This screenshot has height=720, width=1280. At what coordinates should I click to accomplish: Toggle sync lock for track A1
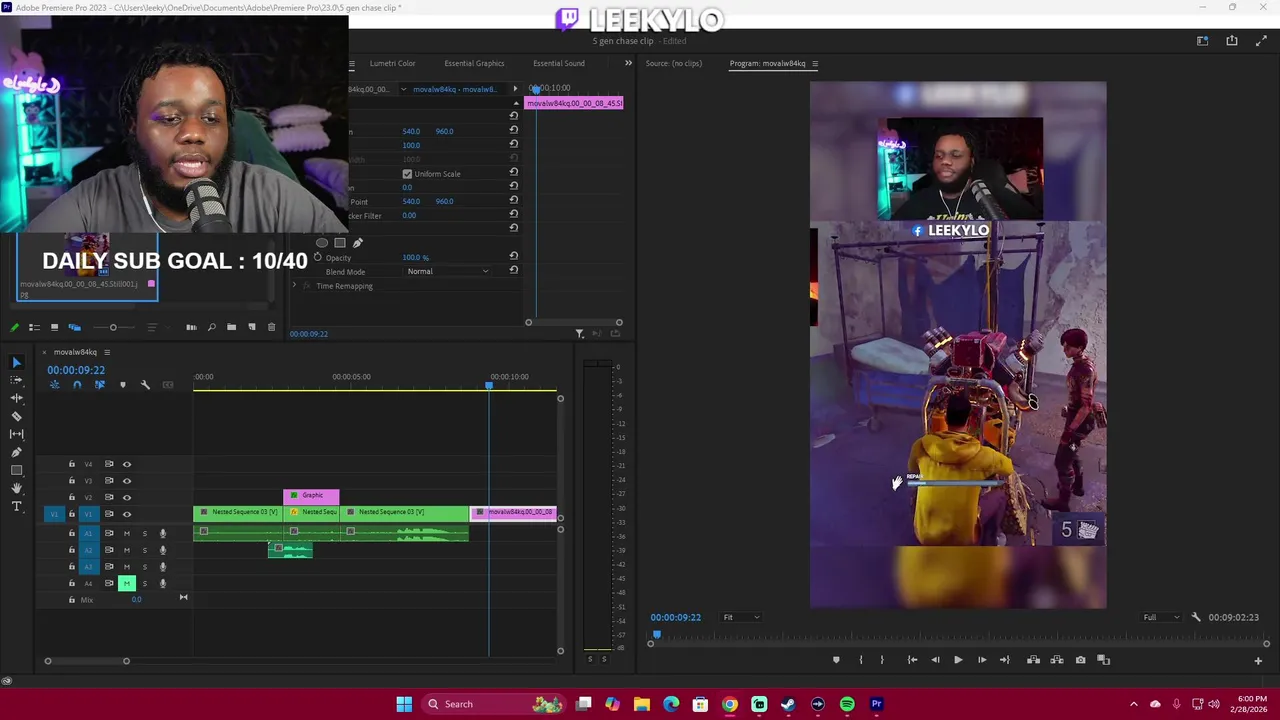[109, 533]
